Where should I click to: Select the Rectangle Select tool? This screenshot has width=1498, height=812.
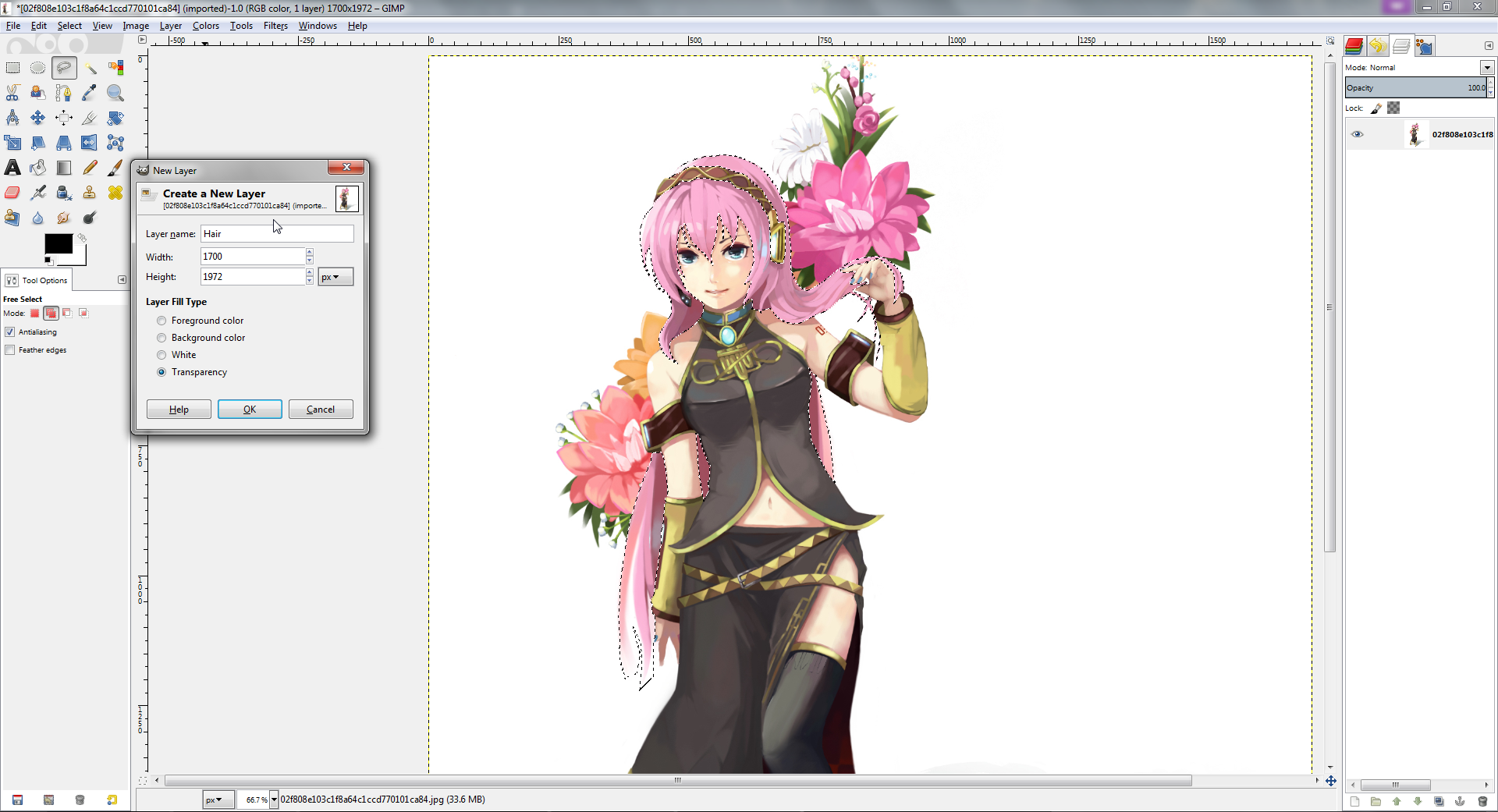tap(13, 68)
